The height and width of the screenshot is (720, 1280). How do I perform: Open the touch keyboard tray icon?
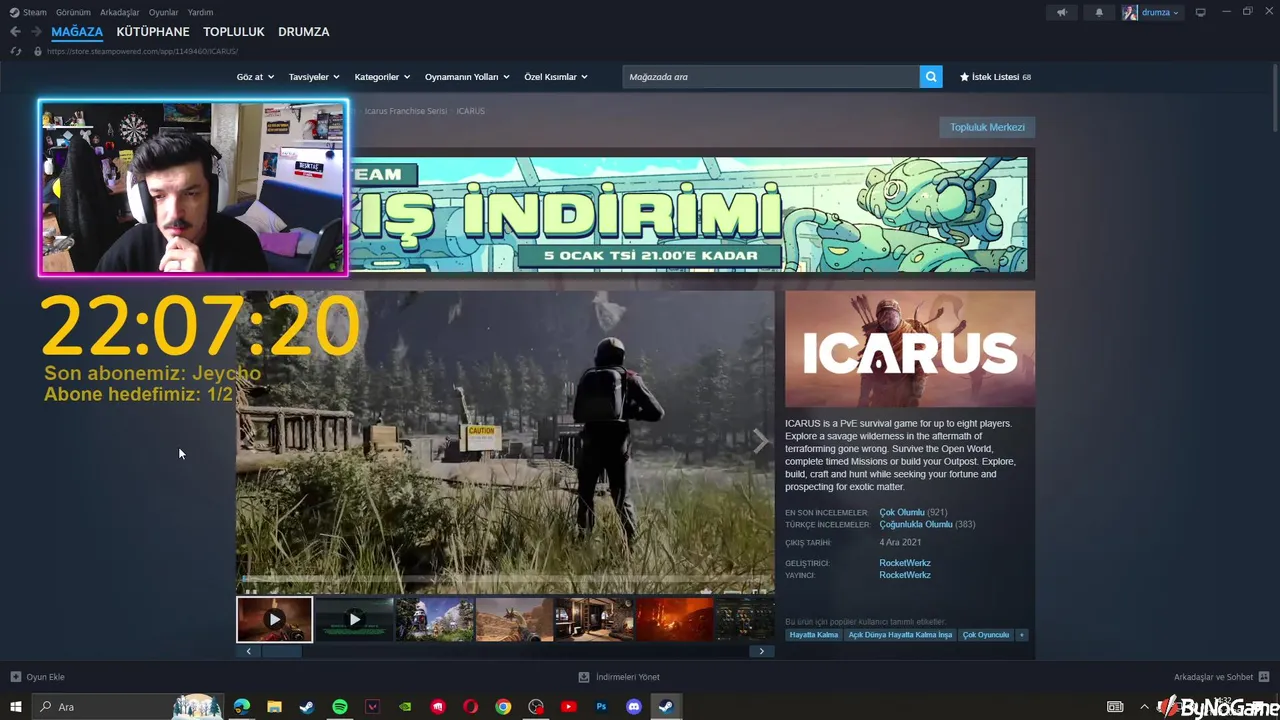point(1115,707)
